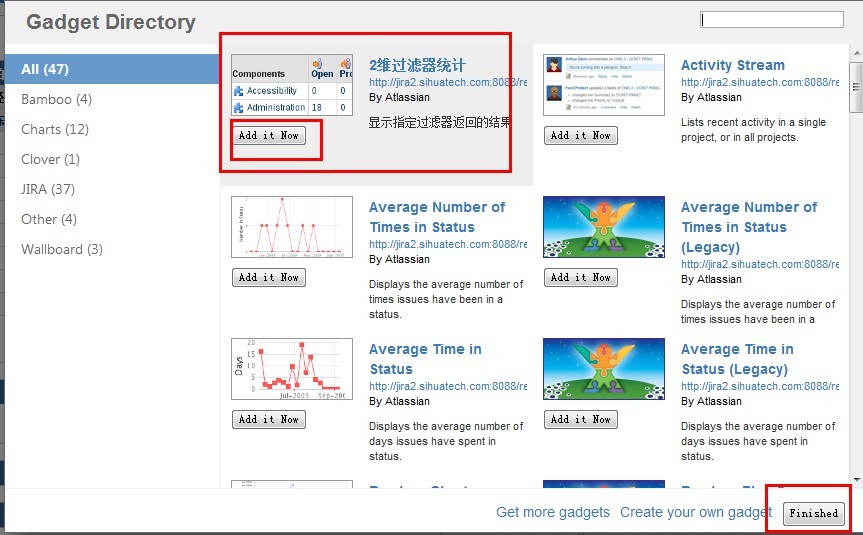Open Average Number of Times in Status (Legacy) title

click(749, 227)
